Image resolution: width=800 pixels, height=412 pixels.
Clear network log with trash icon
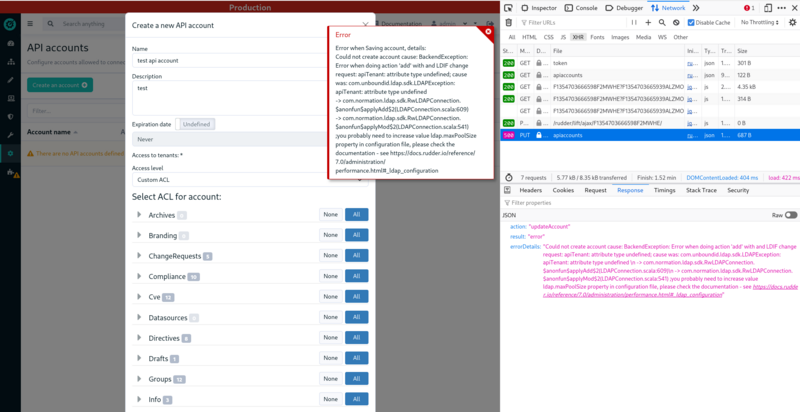coord(508,22)
